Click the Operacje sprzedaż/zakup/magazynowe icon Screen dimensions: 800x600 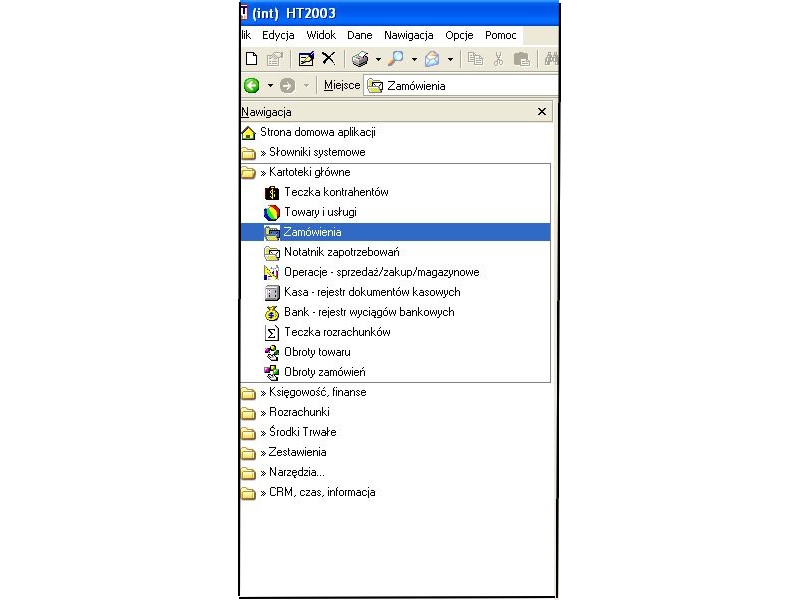pyautogui.click(x=271, y=272)
